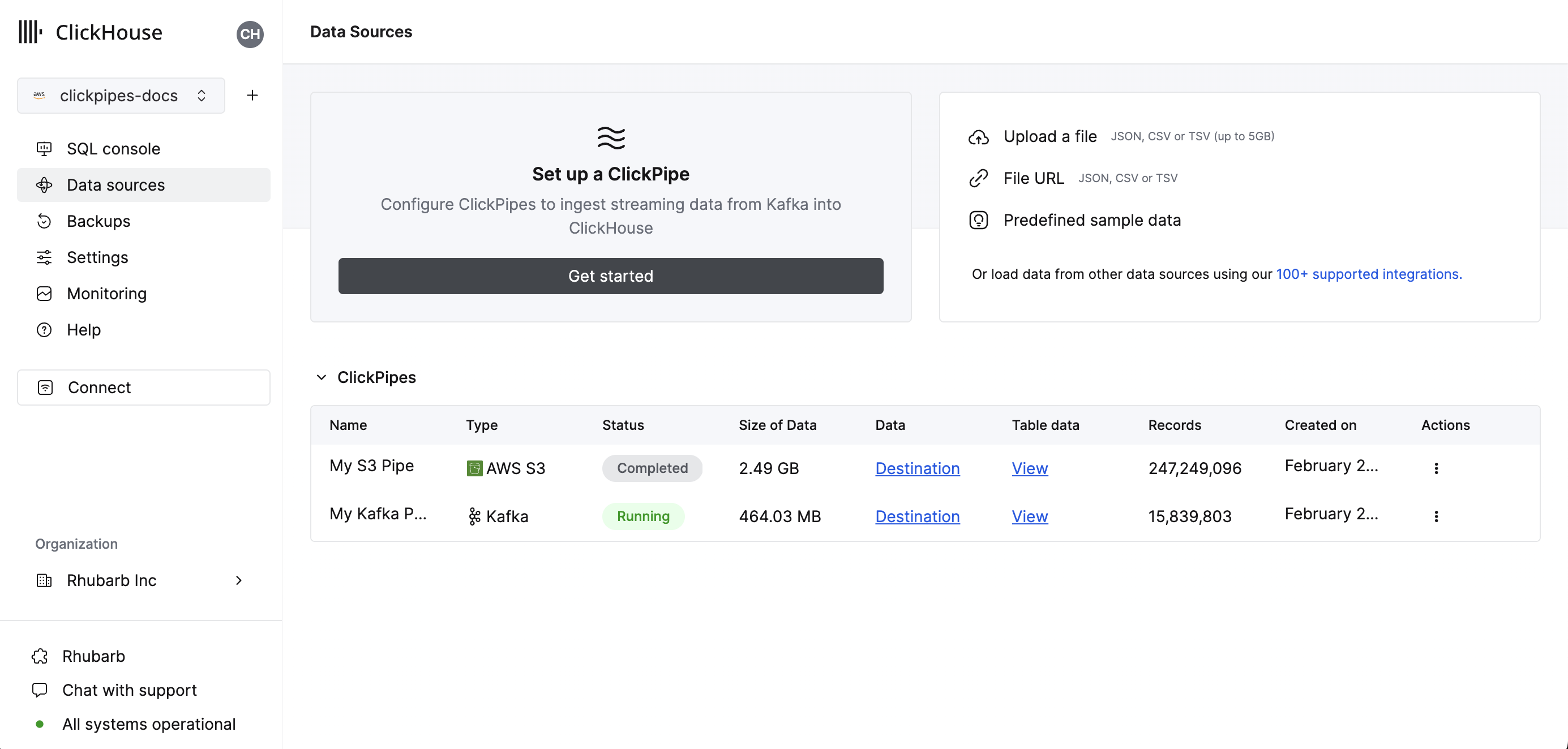The height and width of the screenshot is (749, 1568).
Task: Click the add new workspace button
Action: click(x=252, y=95)
